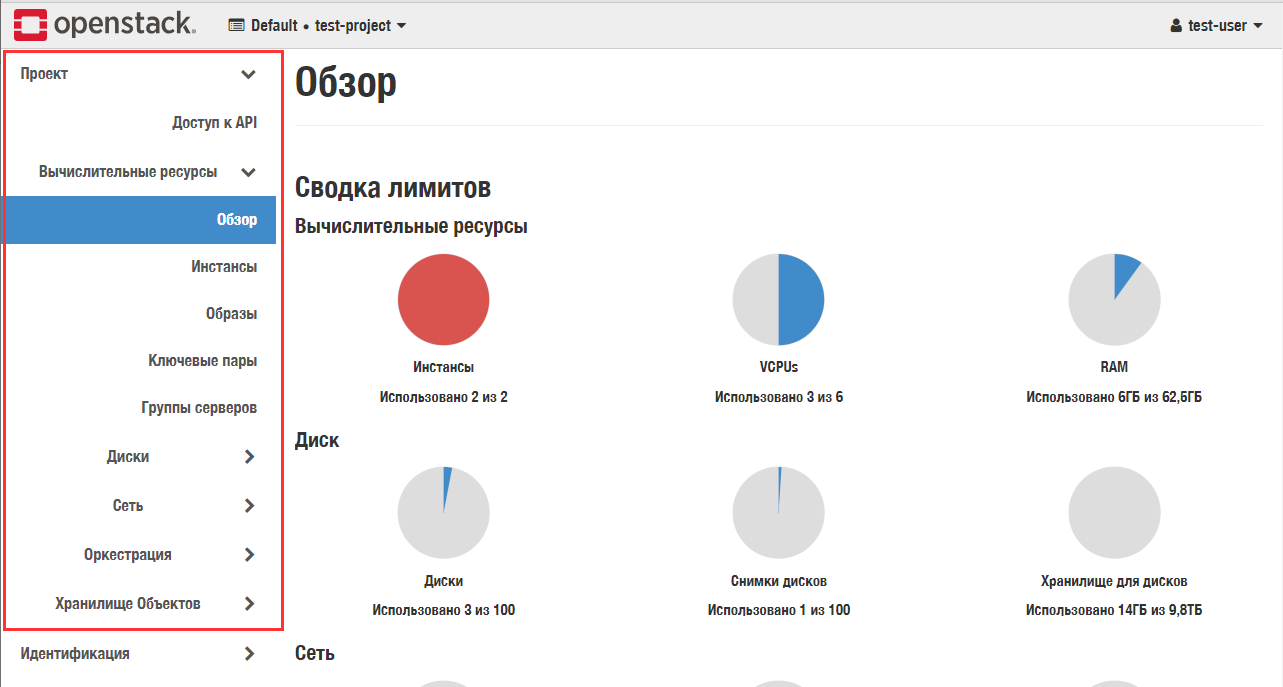
Task: Open Доступ к API page
Action: click(x=214, y=122)
